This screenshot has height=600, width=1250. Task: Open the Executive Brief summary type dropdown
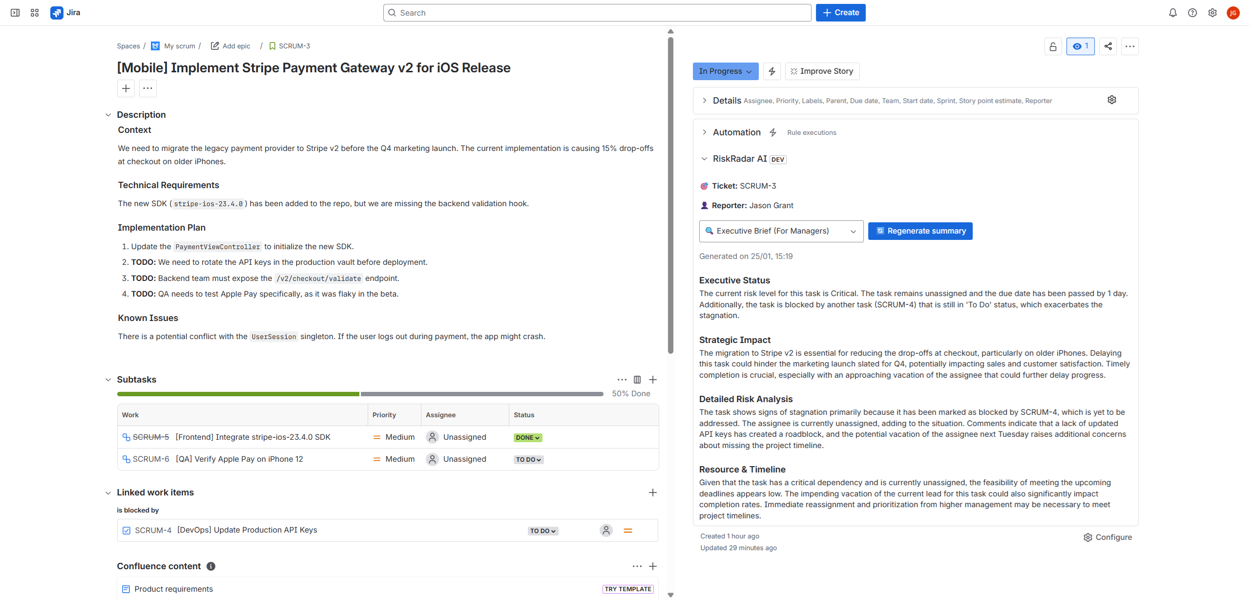781,231
